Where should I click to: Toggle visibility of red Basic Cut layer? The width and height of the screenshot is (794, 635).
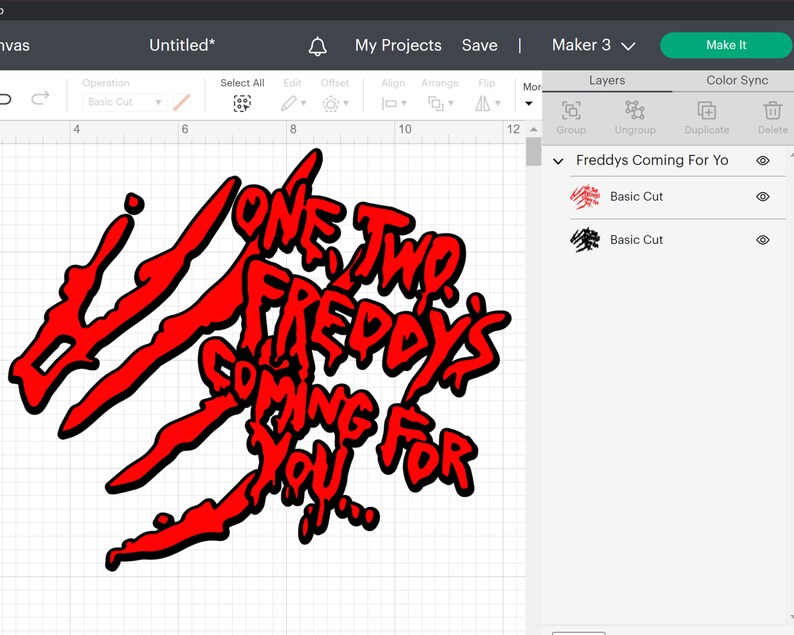tap(763, 196)
